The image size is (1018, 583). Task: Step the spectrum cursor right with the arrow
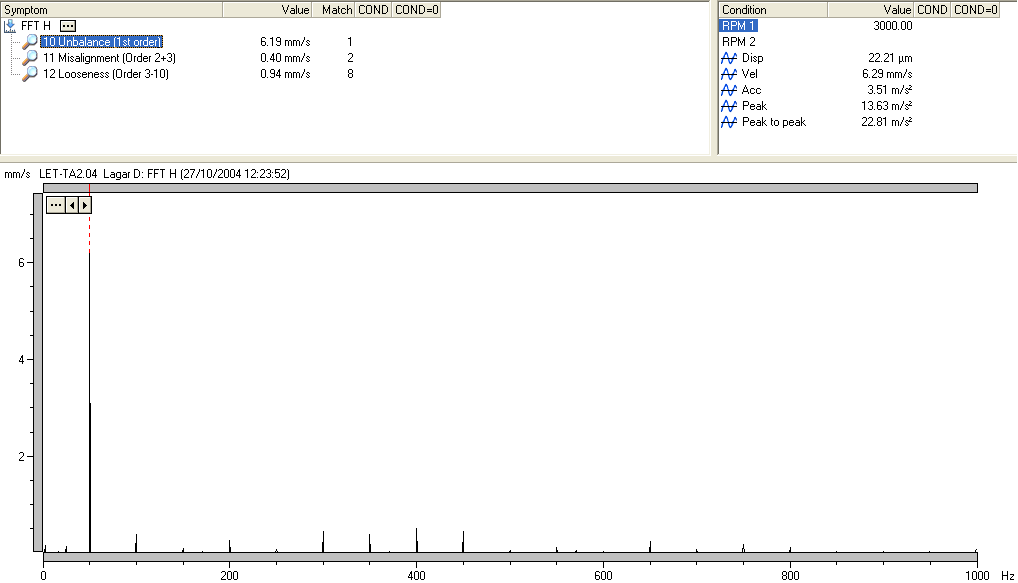[x=85, y=204]
